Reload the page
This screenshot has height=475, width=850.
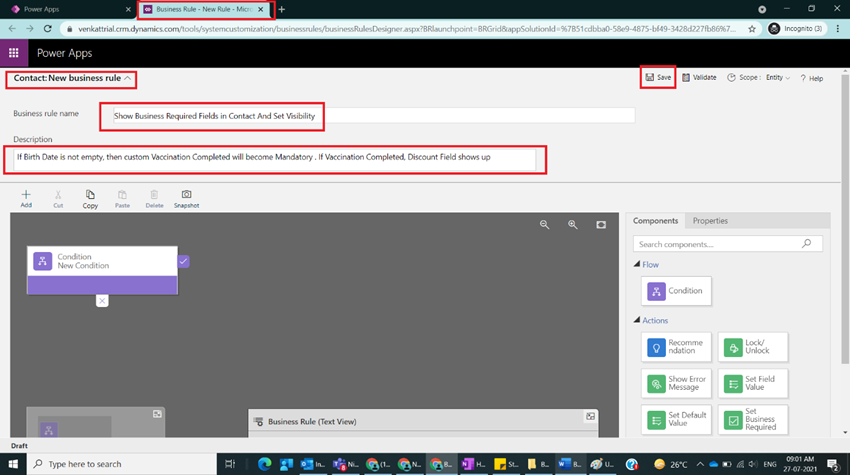pyautogui.click(x=48, y=29)
